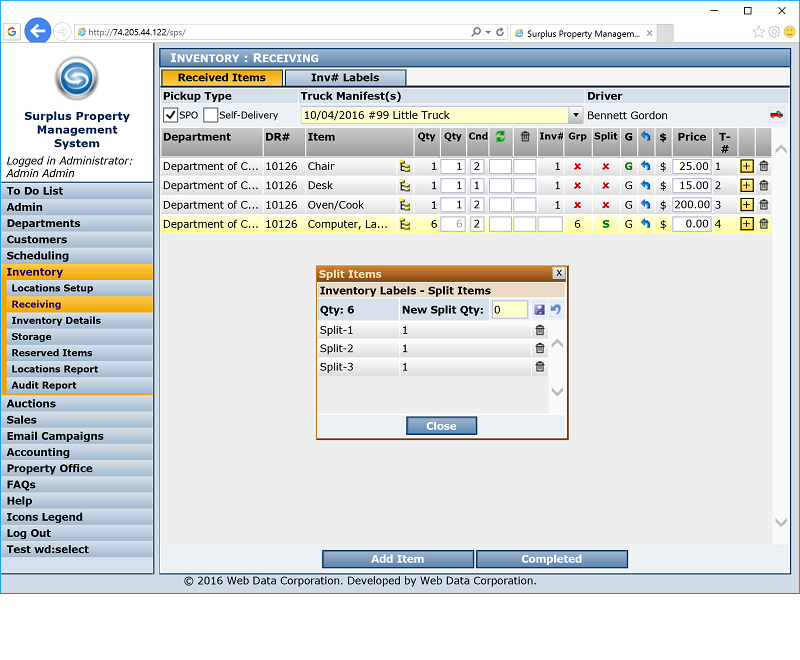Open the Inventory Details submenu item
Viewport: 800px width, 660px height.
(79, 321)
